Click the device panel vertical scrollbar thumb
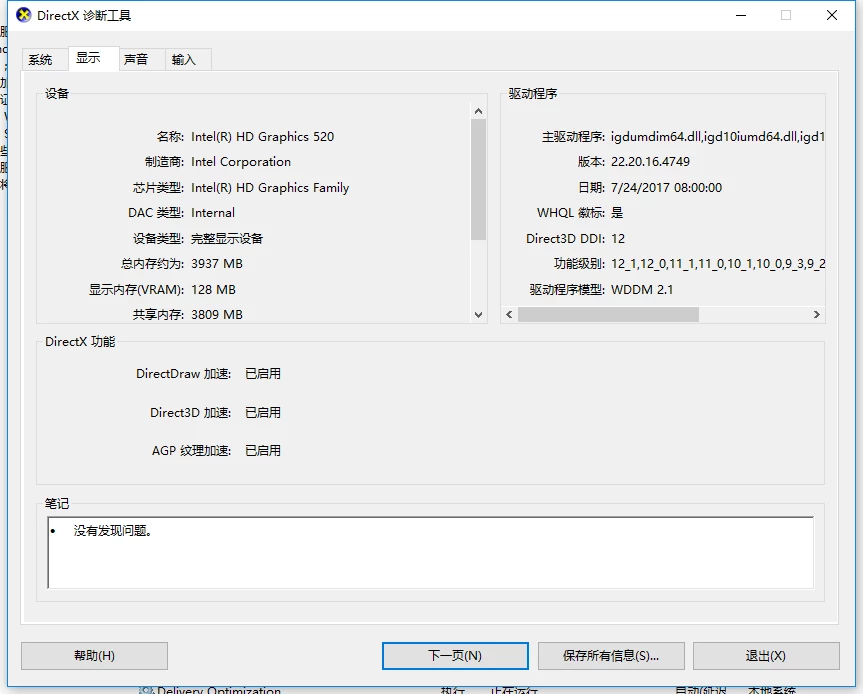Screen dimensions: 863x694 [478, 179]
